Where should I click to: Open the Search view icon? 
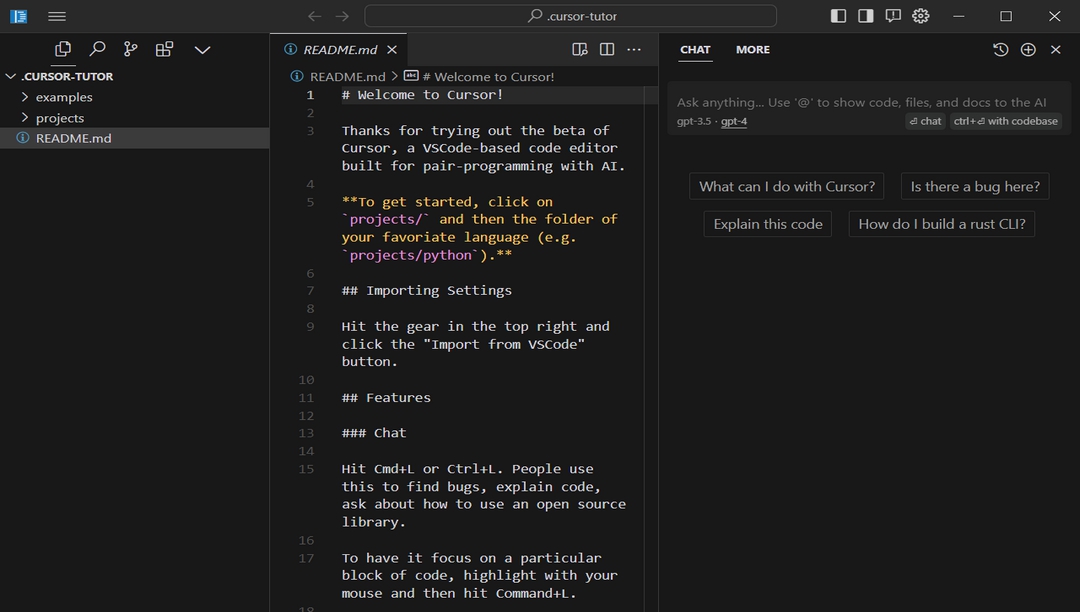click(97, 49)
